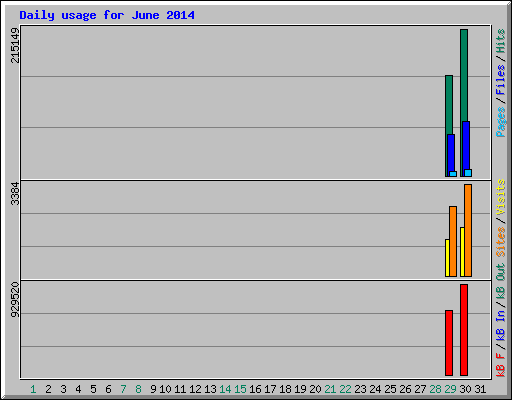Click the title 'Daily usage for June 2014'
512x400 pixels.
click(107, 15)
